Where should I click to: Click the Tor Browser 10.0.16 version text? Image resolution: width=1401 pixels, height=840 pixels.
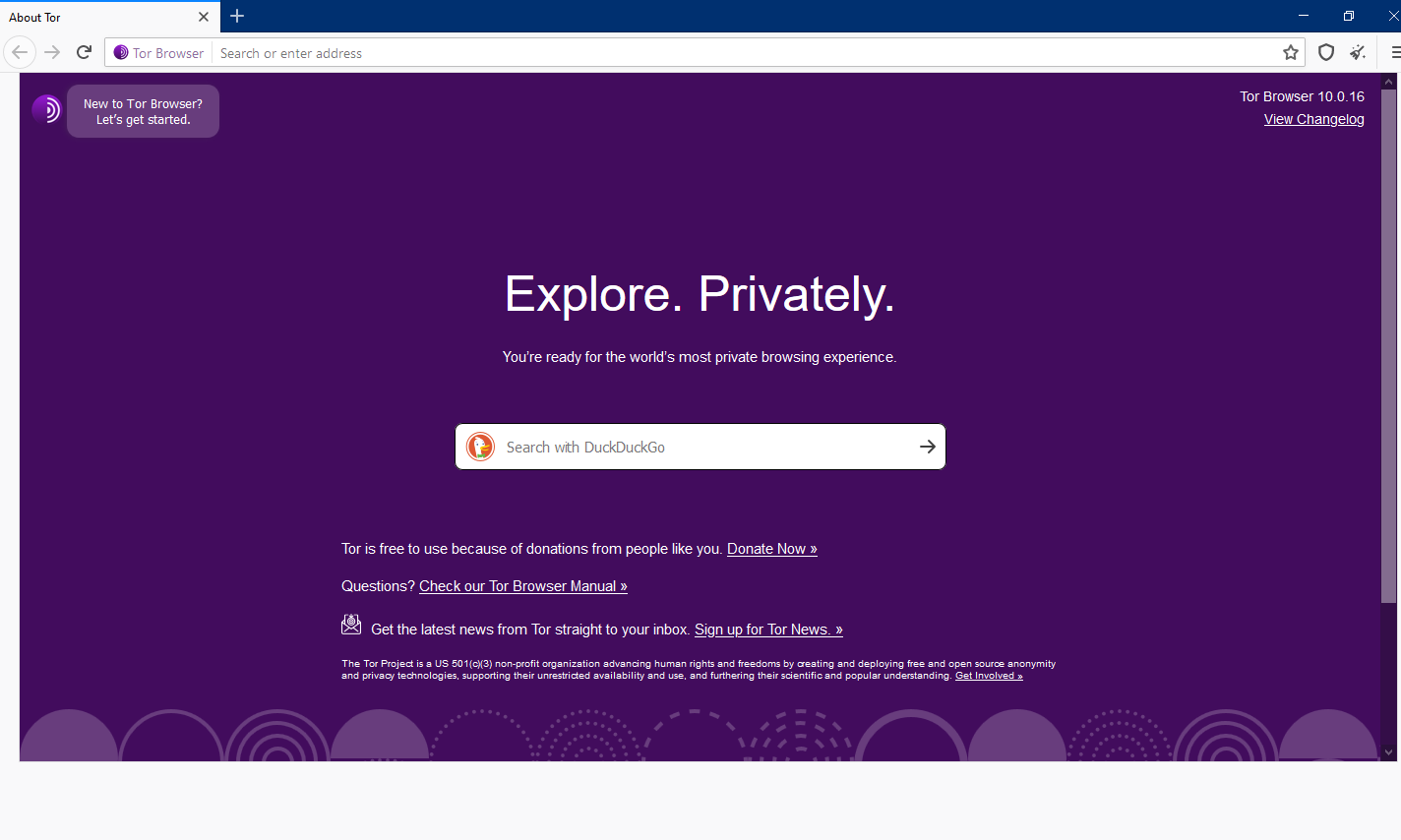click(x=1302, y=96)
